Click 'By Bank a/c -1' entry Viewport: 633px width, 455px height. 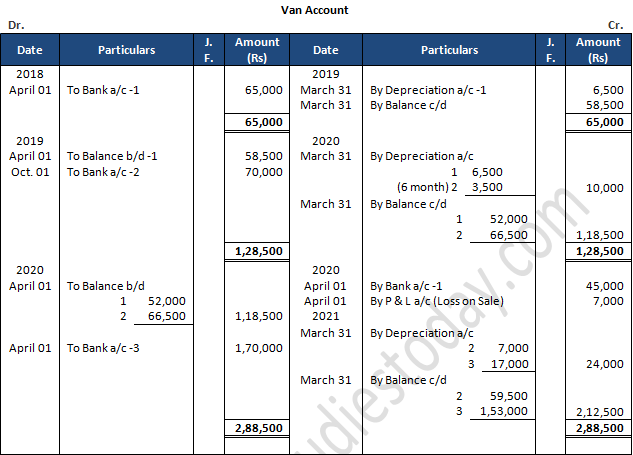point(406,286)
